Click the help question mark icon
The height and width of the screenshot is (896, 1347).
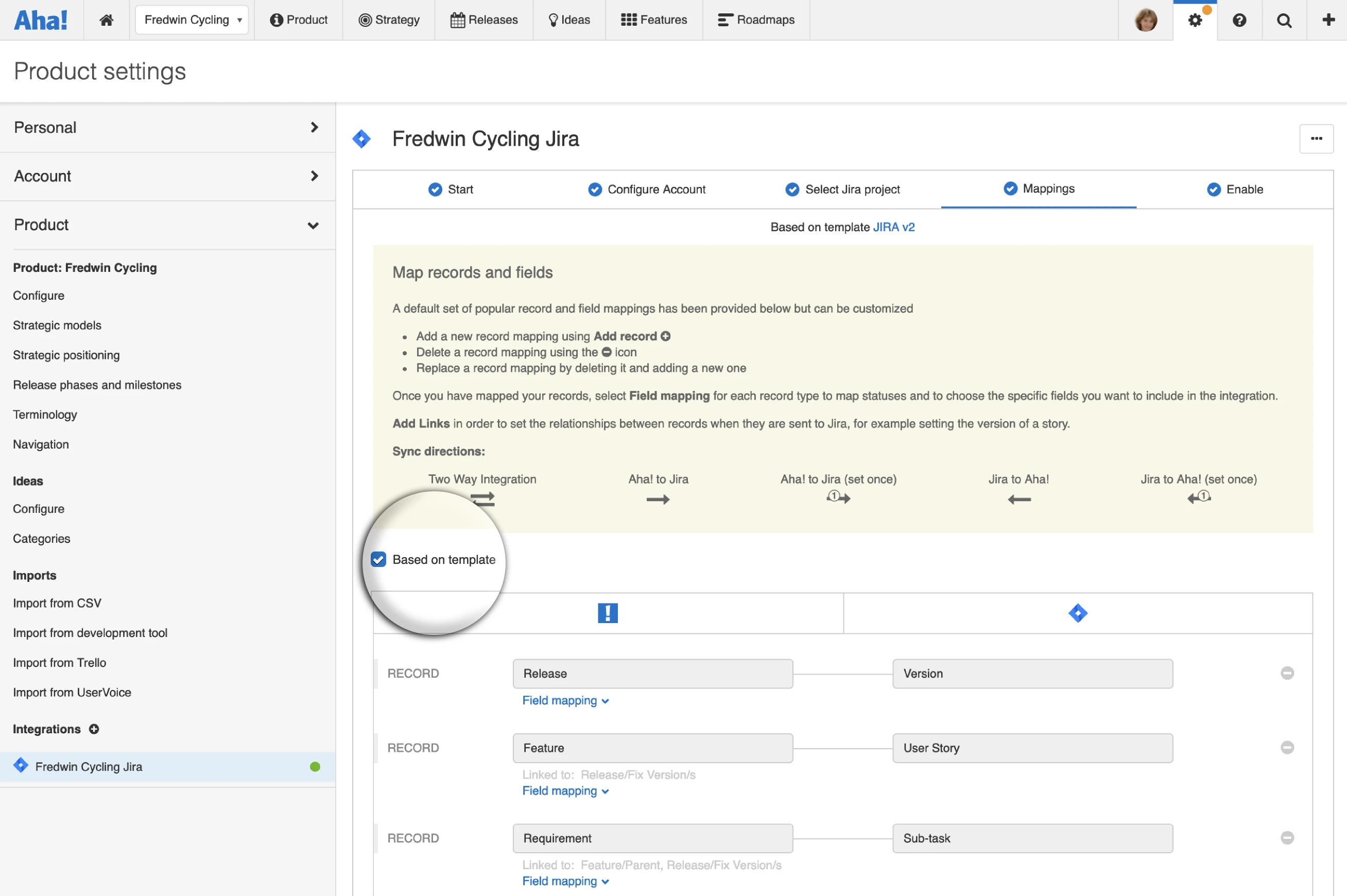pos(1238,20)
